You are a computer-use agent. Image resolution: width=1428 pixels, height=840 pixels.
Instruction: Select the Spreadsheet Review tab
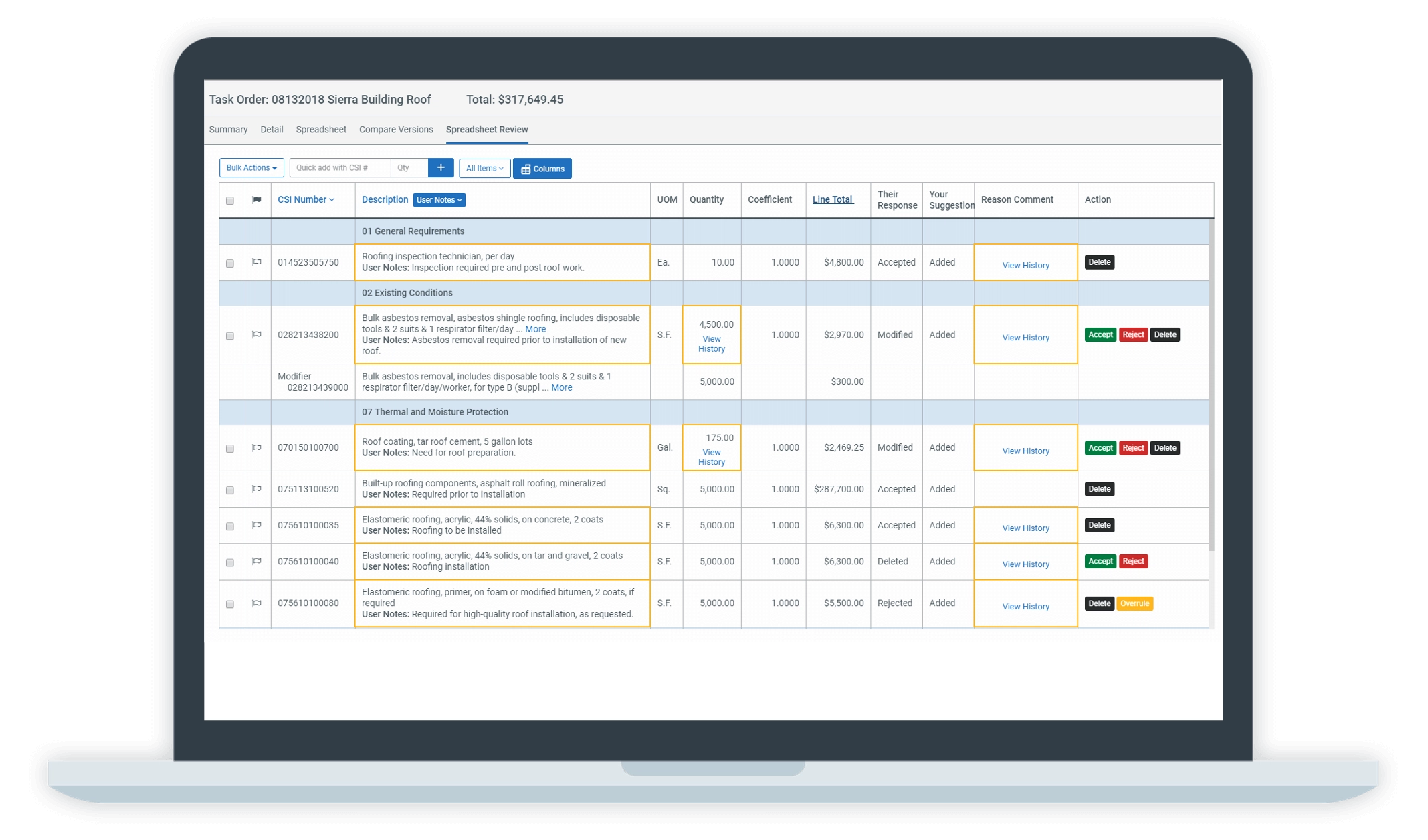coord(487,130)
